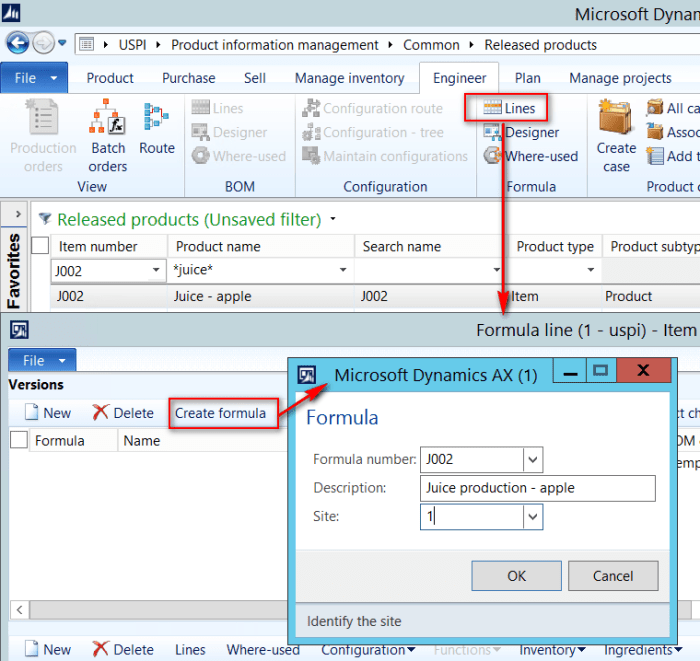Open Product name filter dropdown

click(343, 270)
